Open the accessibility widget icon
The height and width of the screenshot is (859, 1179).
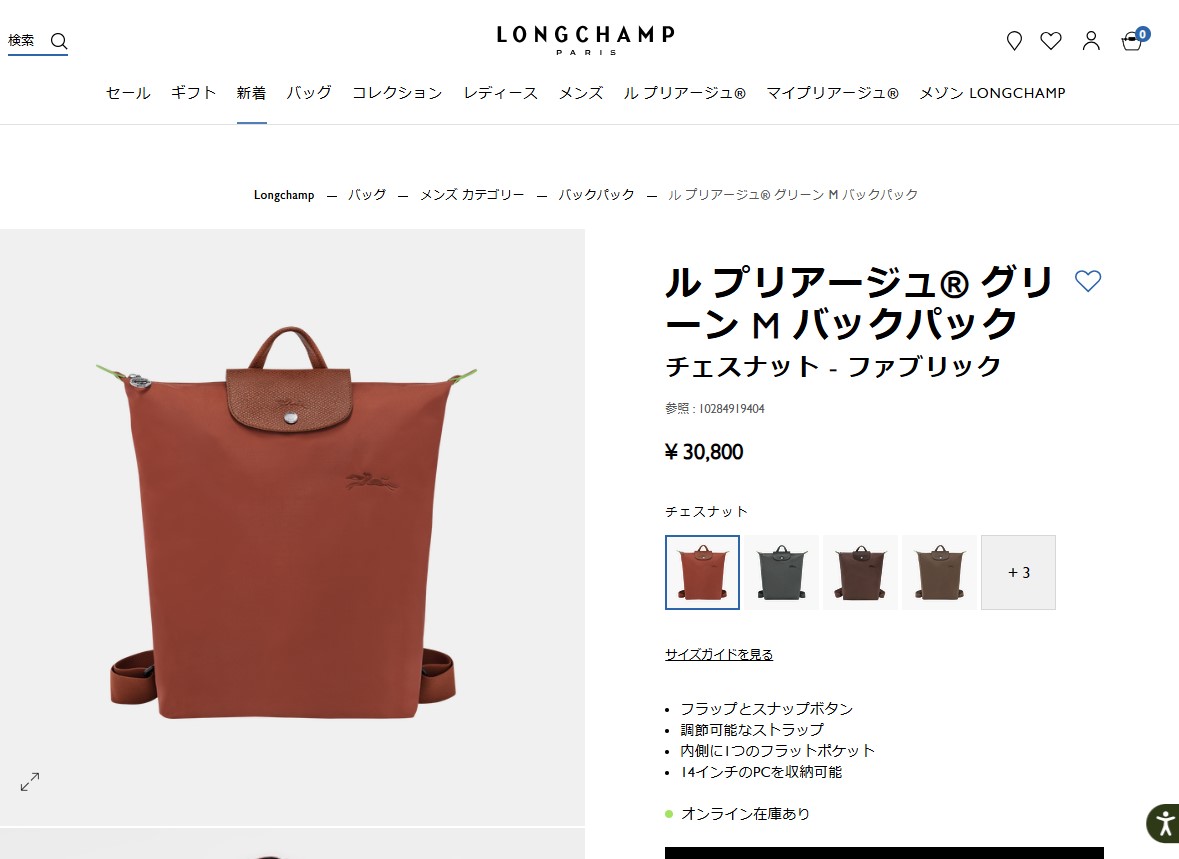point(1164,823)
